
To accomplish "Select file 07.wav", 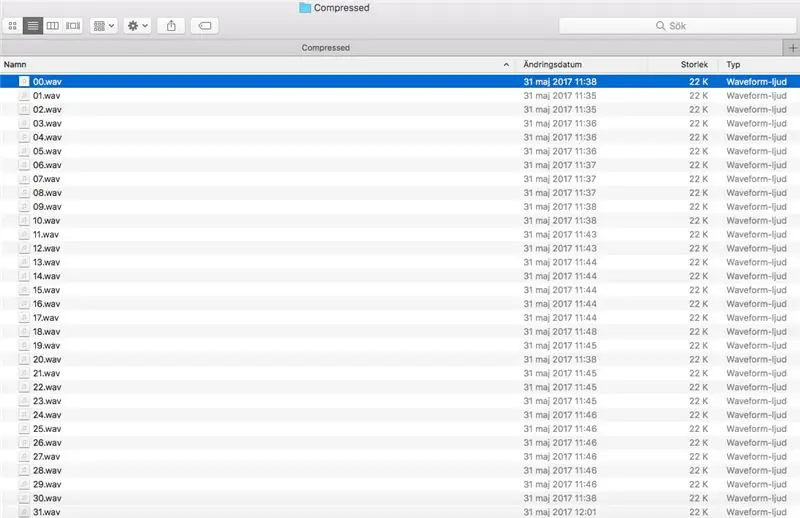I will 400,179.
